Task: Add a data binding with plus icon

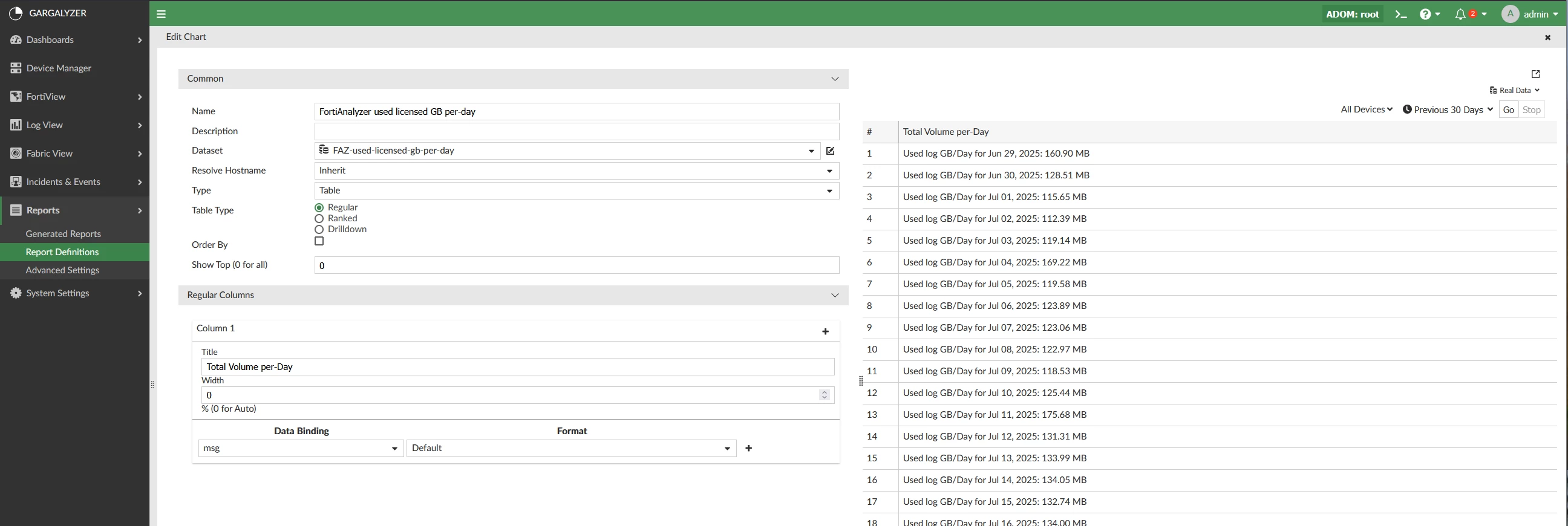Action: [x=749, y=448]
